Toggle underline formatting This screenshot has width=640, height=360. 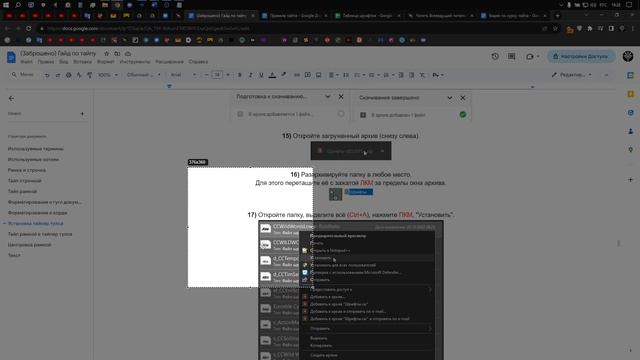pos(261,75)
